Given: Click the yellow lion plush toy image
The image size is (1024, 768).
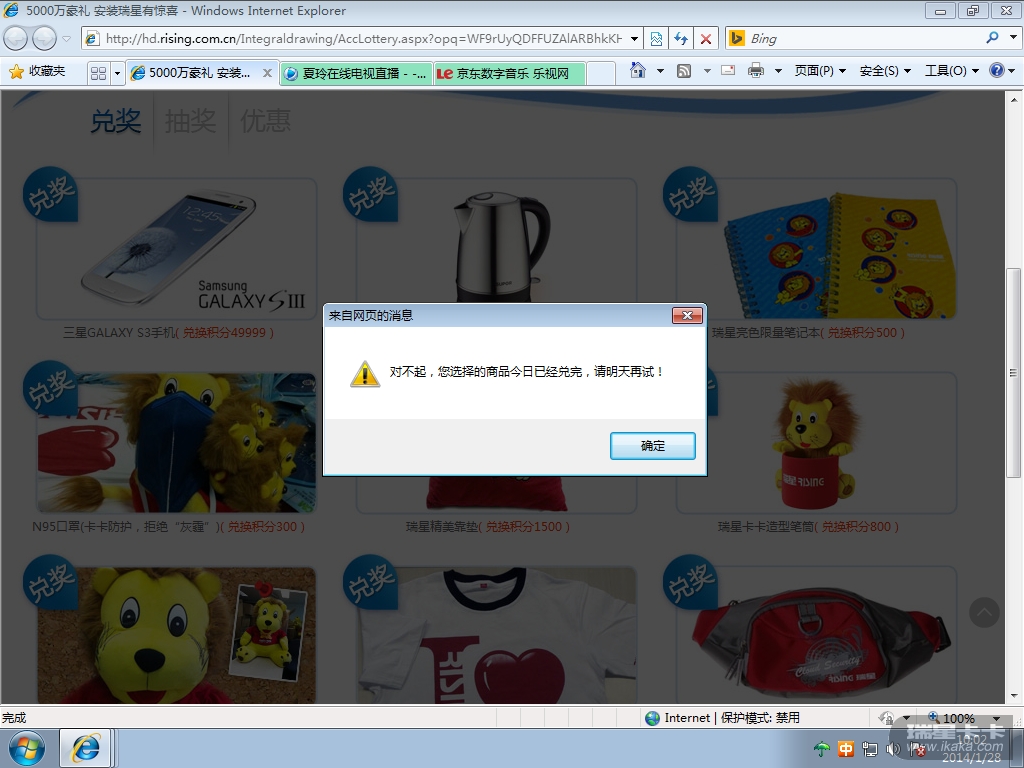Looking at the screenshot, I should [x=176, y=635].
